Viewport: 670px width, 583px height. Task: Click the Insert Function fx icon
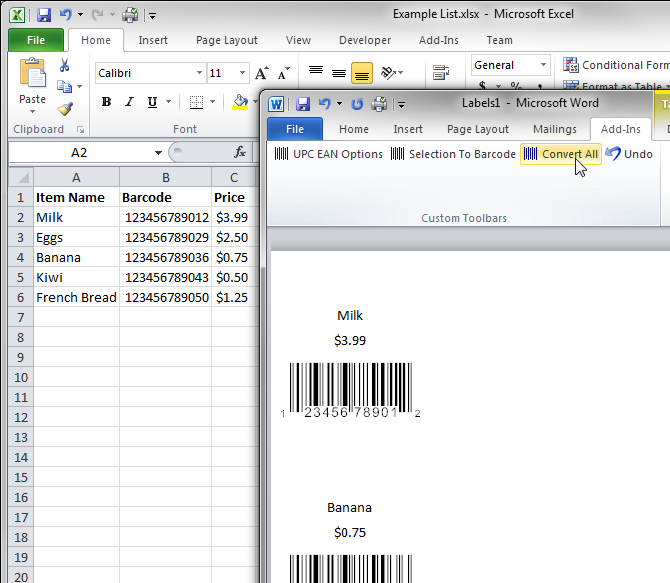coord(240,152)
